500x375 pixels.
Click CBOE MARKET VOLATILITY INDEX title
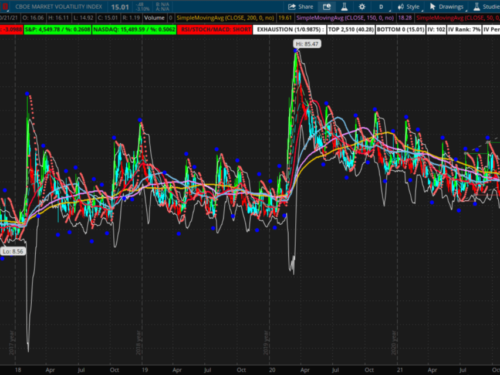59,7
